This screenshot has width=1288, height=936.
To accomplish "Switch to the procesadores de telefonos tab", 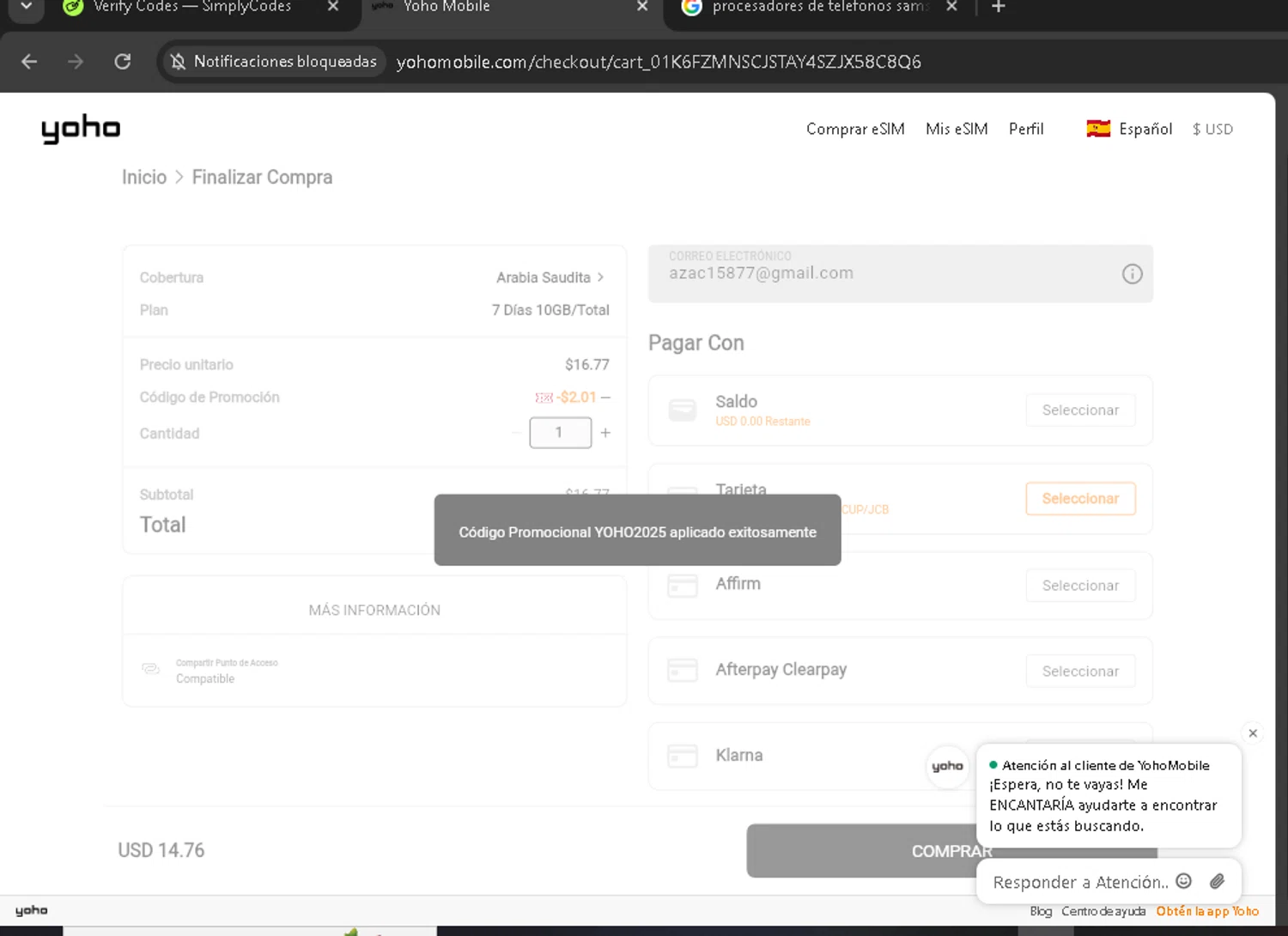I will click(820, 7).
